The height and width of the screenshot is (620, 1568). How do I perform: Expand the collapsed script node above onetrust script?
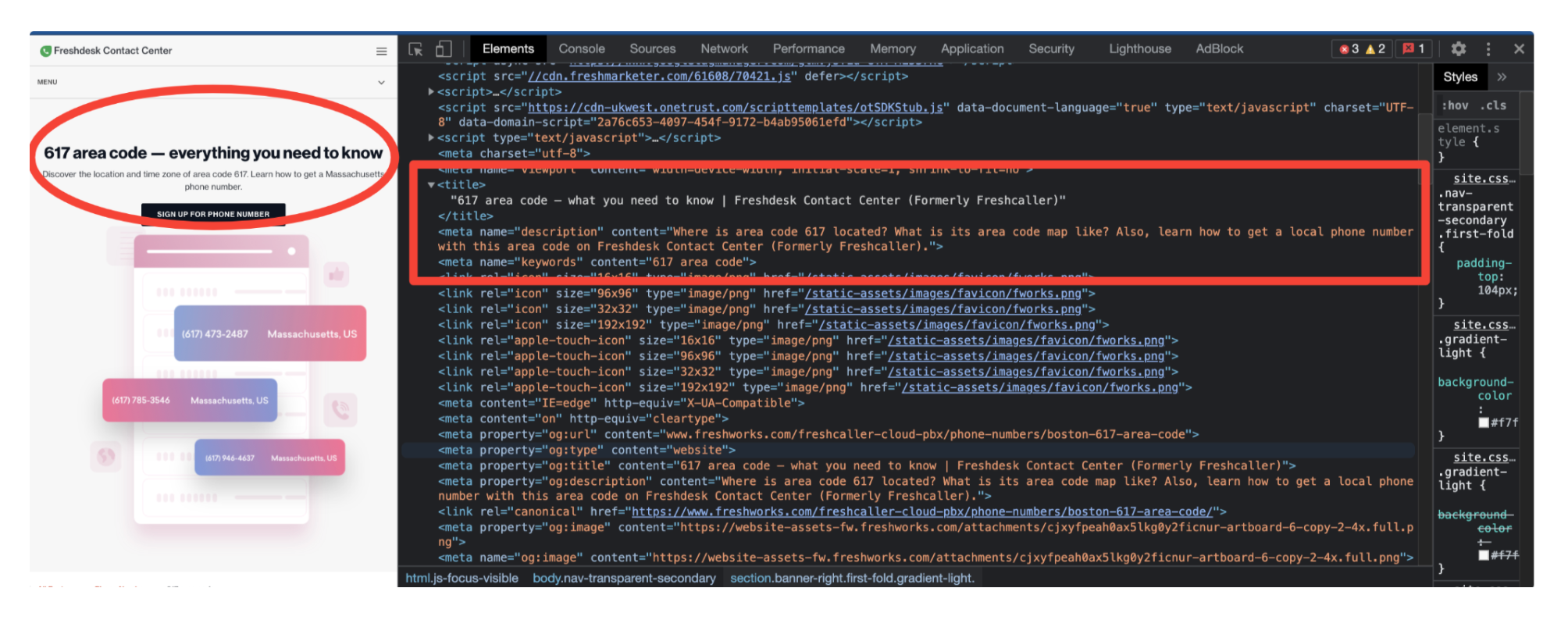click(431, 91)
